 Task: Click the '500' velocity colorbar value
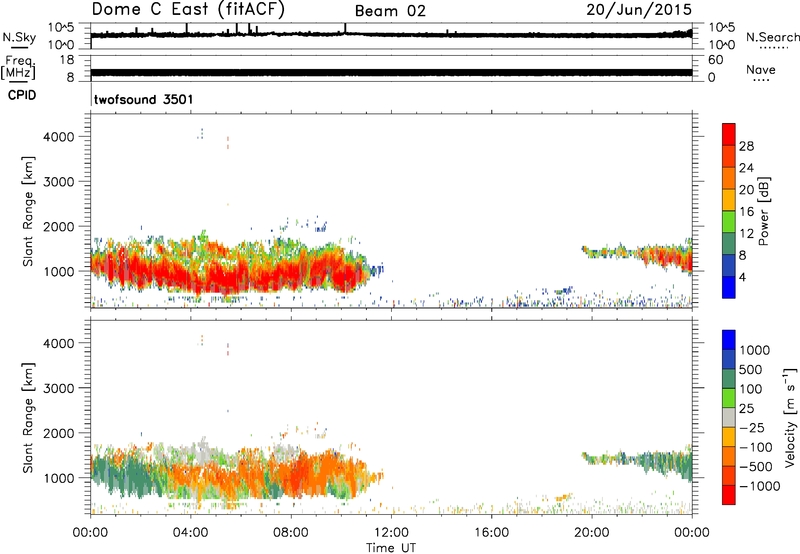click(750, 370)
